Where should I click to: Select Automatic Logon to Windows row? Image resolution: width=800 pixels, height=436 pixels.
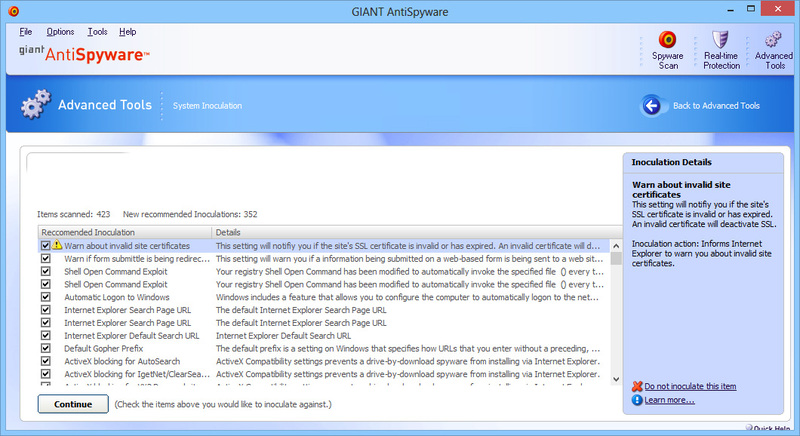(x=324, y=297)
